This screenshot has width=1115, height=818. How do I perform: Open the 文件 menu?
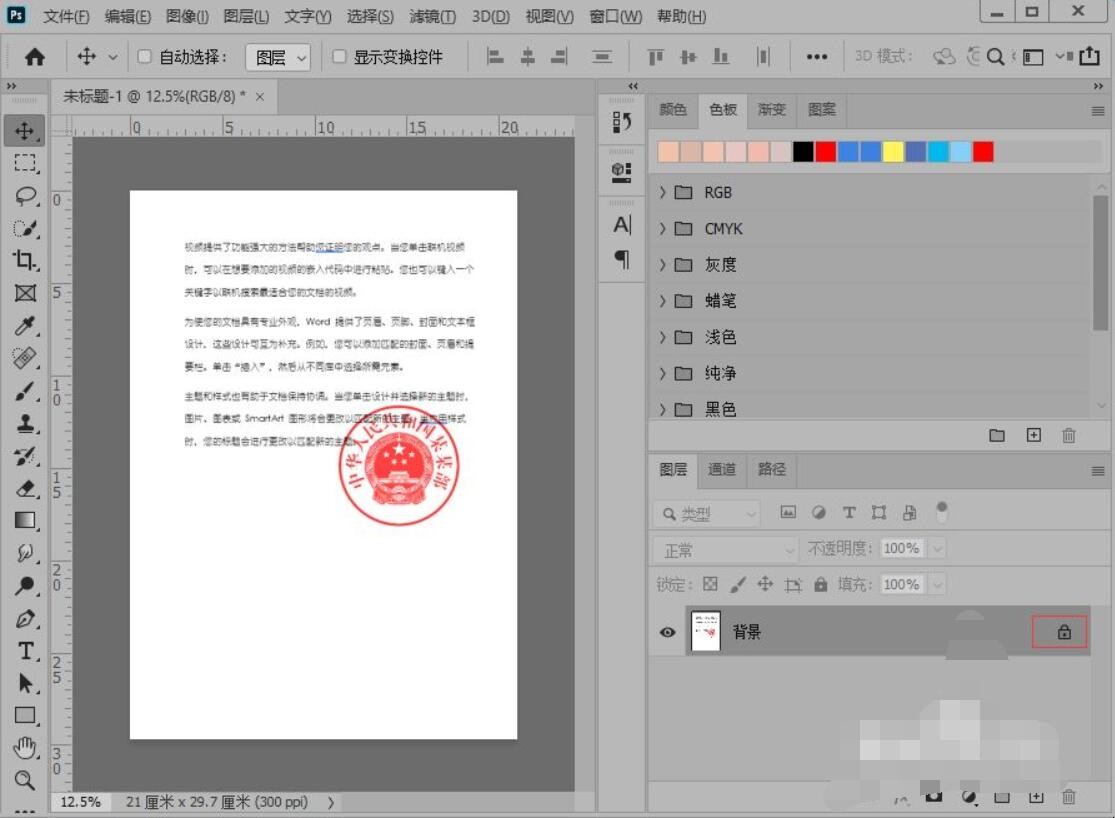coord(66,16)
